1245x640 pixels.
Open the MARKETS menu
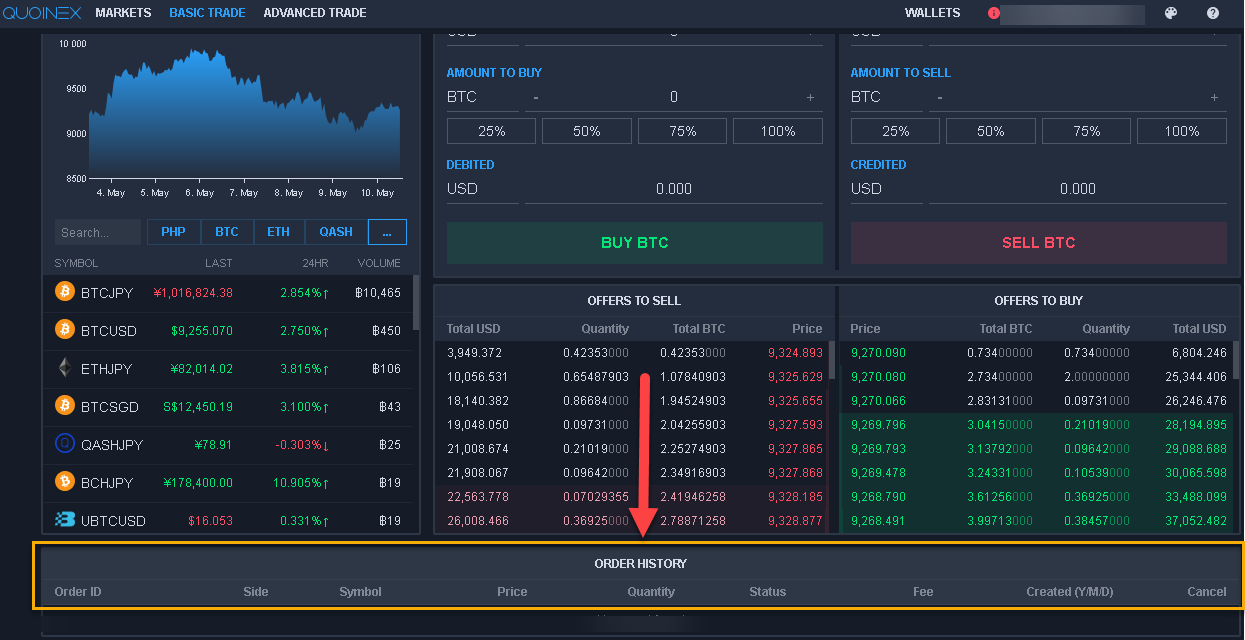123,13
